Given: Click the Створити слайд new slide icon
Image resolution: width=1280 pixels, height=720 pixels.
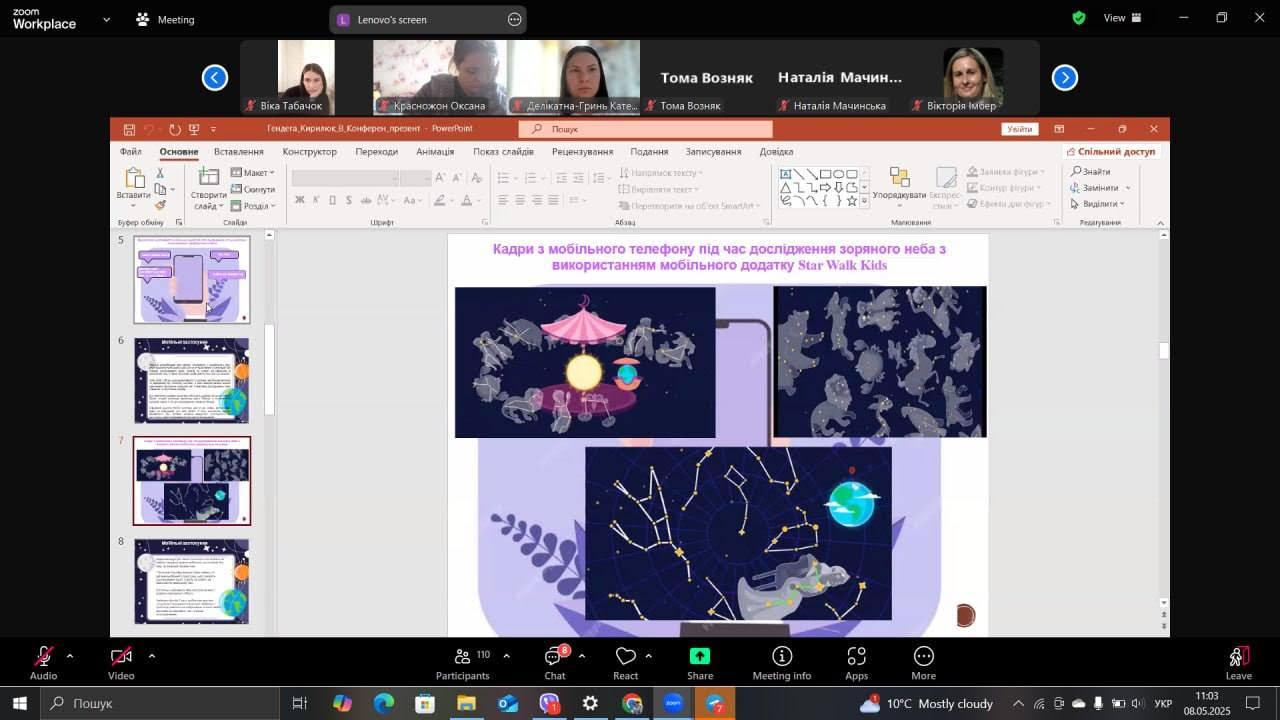Looking at the screenshot, I should point(209,178).
